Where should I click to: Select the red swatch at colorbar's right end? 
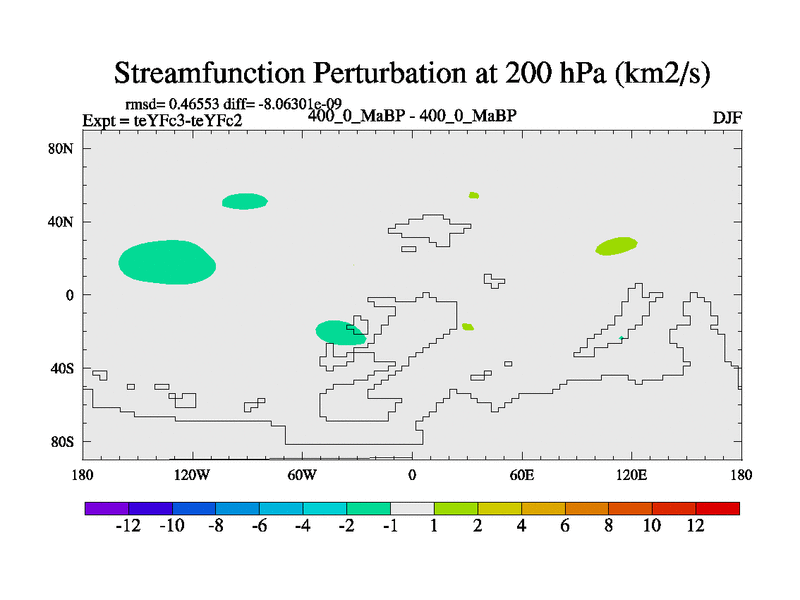pyautogui.click(x=718, y=508)
